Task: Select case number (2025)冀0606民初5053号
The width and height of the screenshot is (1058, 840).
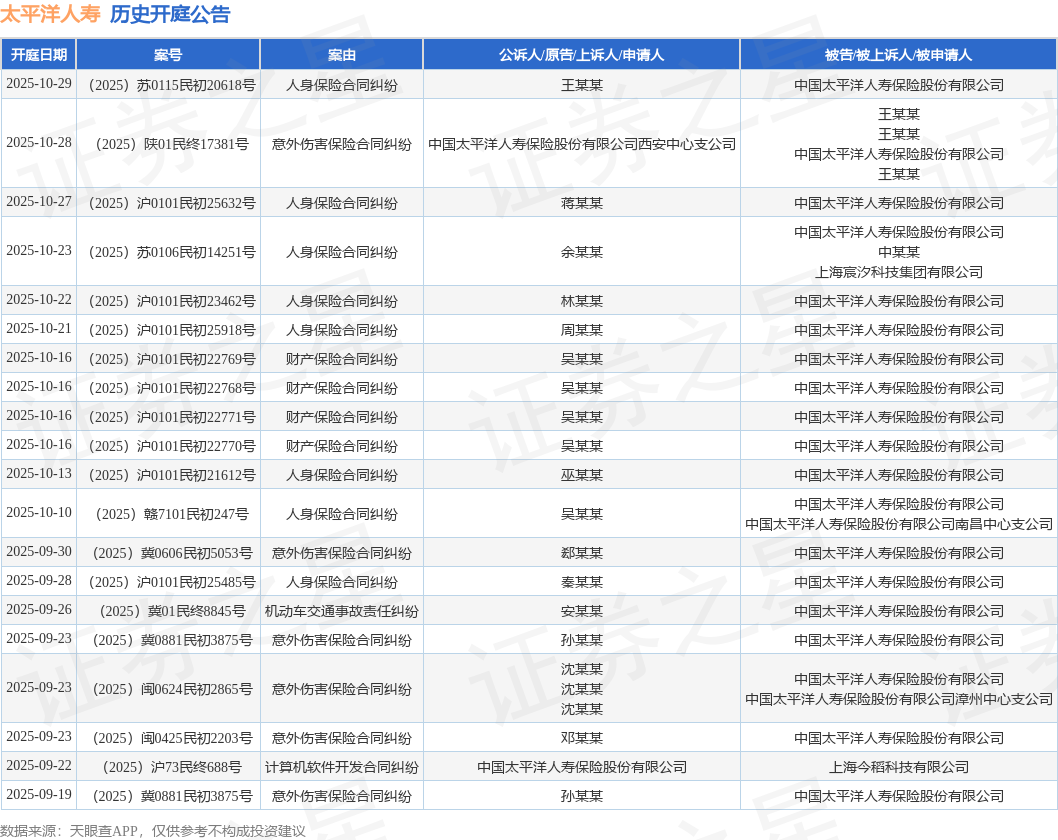Action: click(x=172, y=553)
